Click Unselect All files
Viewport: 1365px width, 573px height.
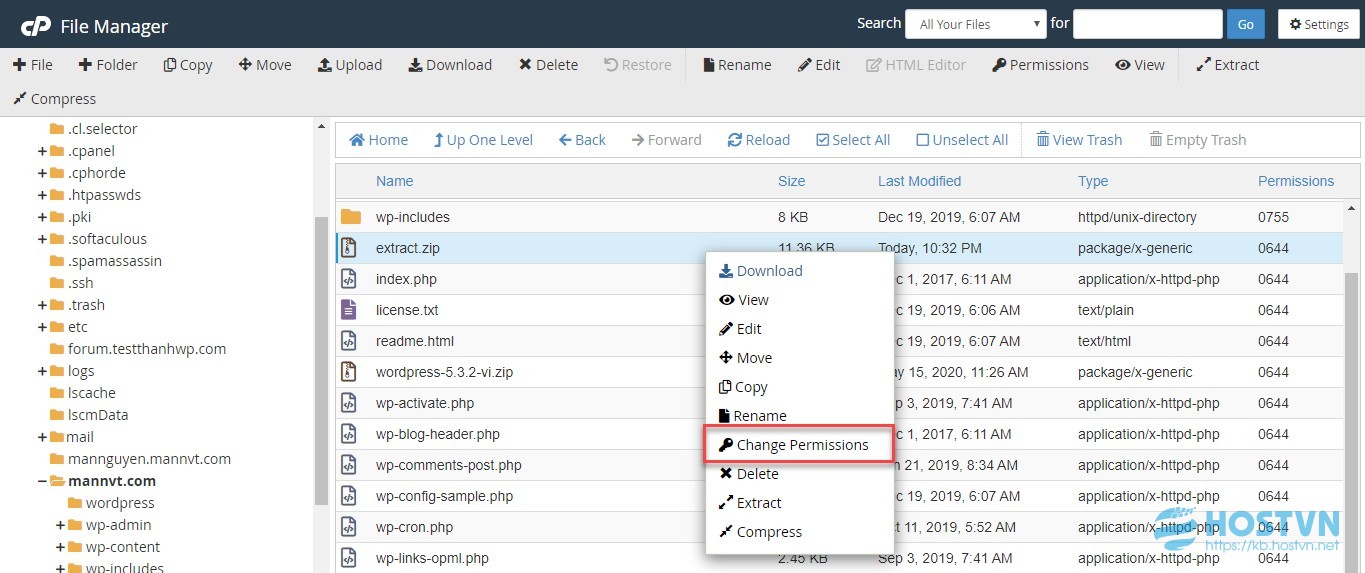[962, 140]
